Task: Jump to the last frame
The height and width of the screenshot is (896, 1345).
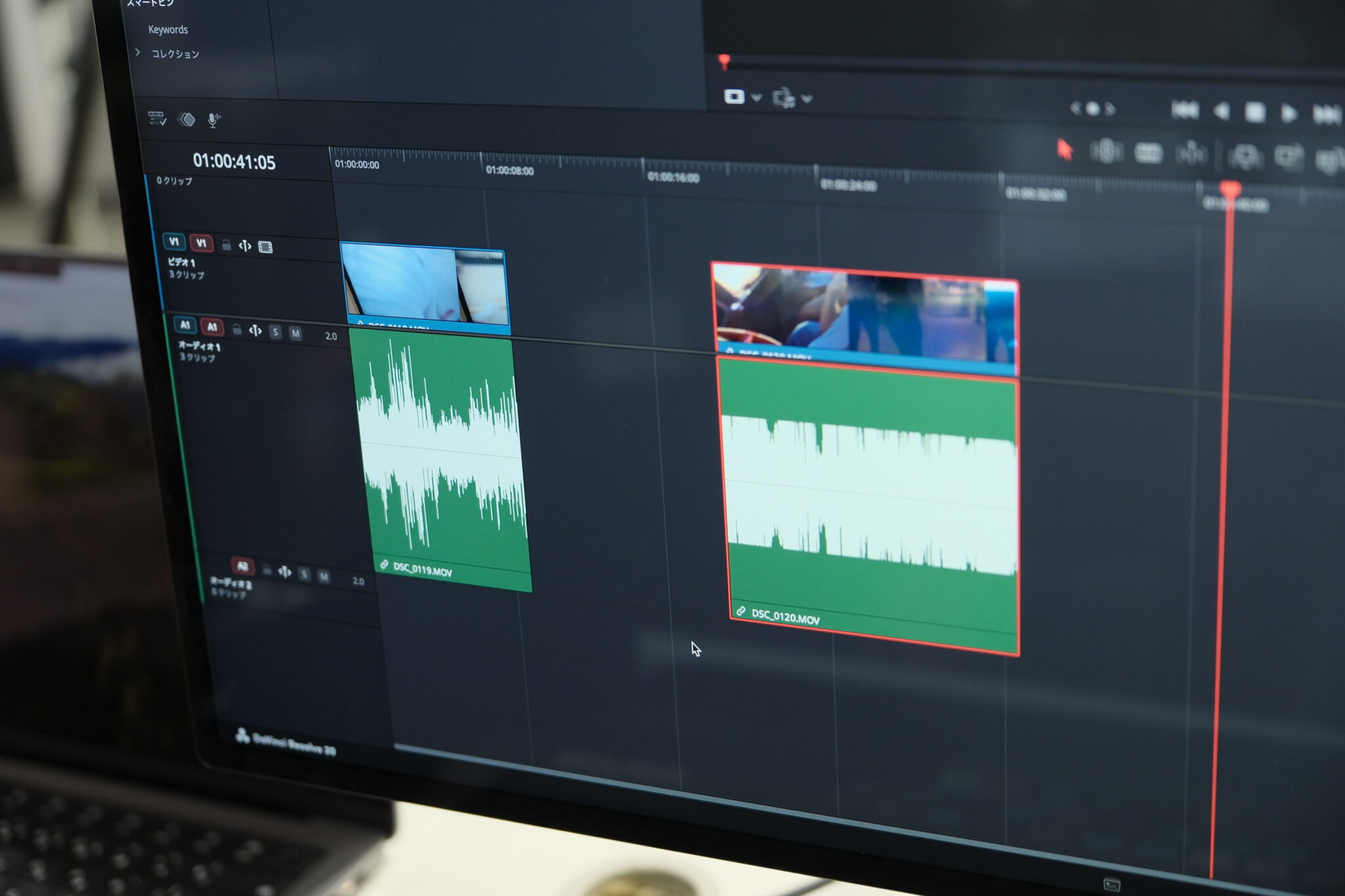Action: pos(1326,115)
